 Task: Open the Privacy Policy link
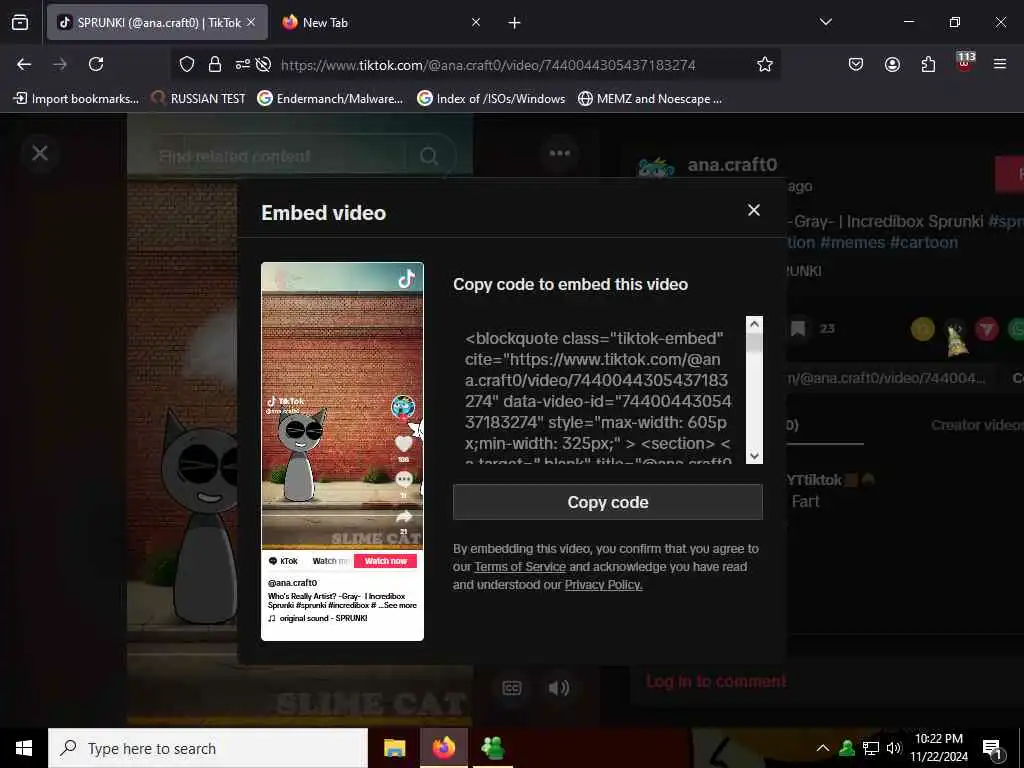point(603,585)
